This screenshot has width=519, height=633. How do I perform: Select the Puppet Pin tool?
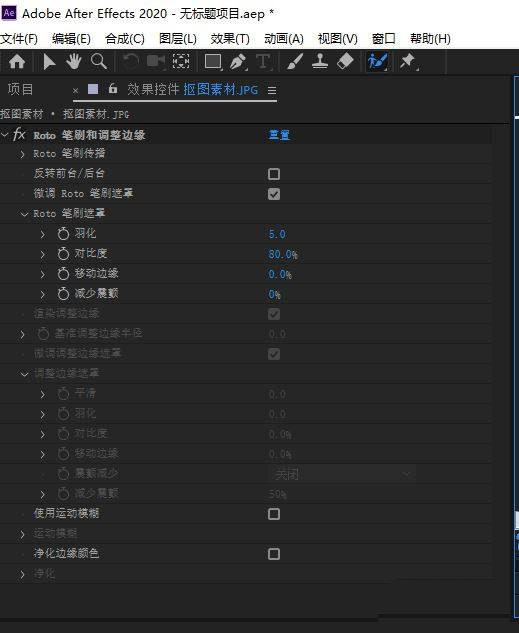pyautogui.click(x=408, y=62)
